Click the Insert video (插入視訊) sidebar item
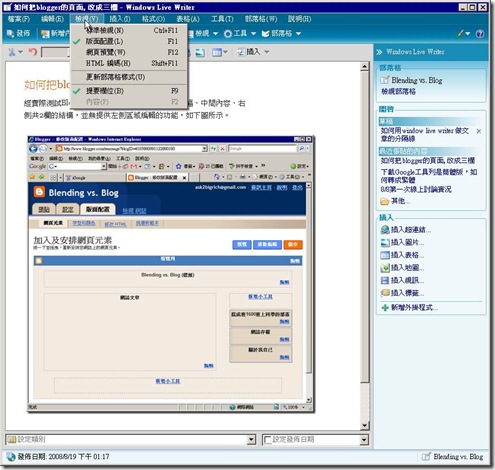The image size is (495, 470). coord(402,280)
